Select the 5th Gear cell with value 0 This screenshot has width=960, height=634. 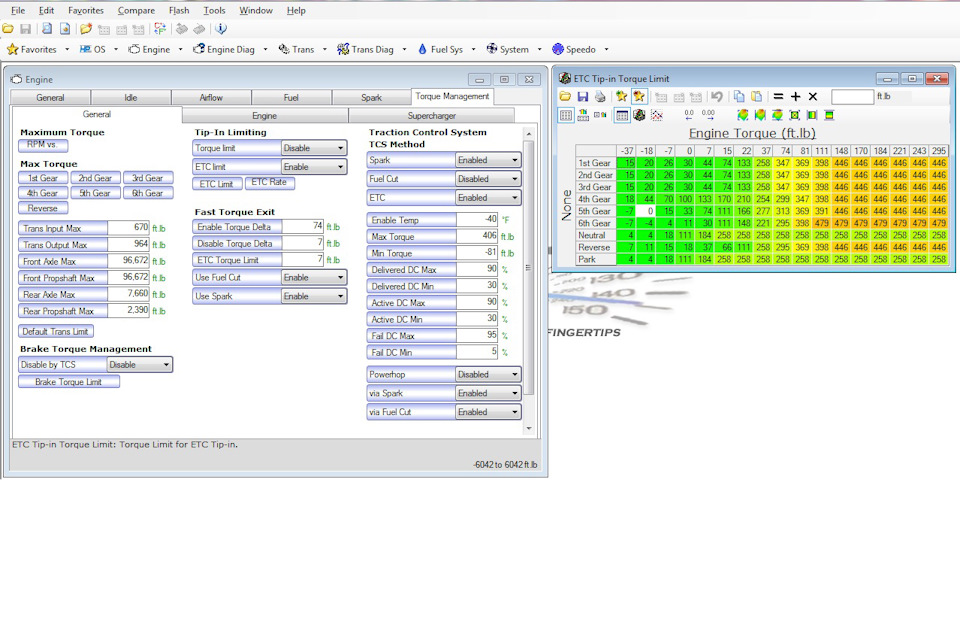pyautogui.click(x=647, y=211)
